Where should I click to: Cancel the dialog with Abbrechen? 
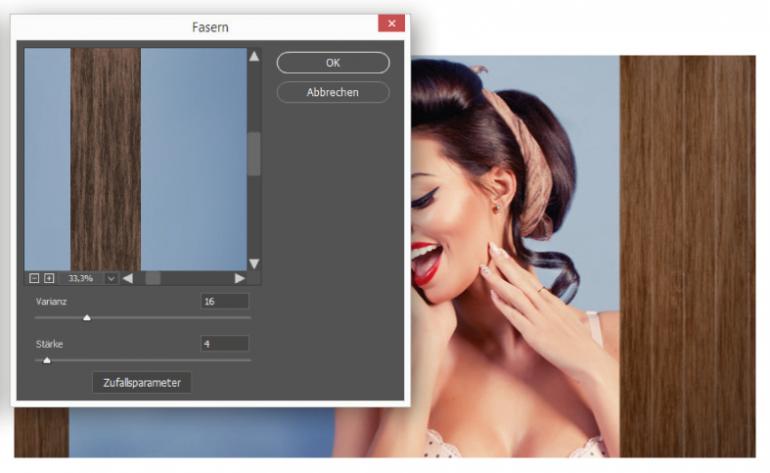coord(333,92)
